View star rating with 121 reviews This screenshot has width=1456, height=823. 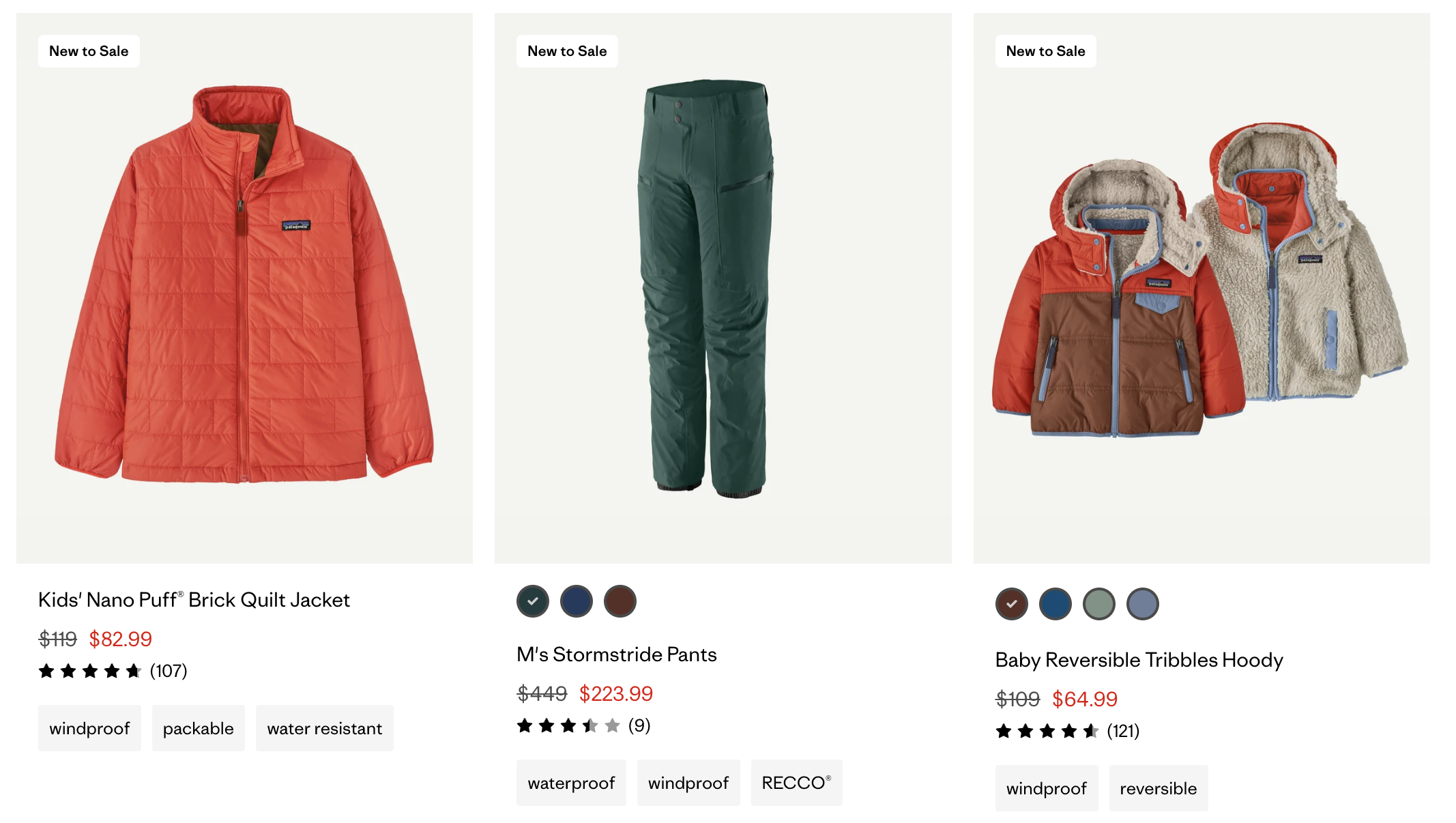coord(1068,731)
